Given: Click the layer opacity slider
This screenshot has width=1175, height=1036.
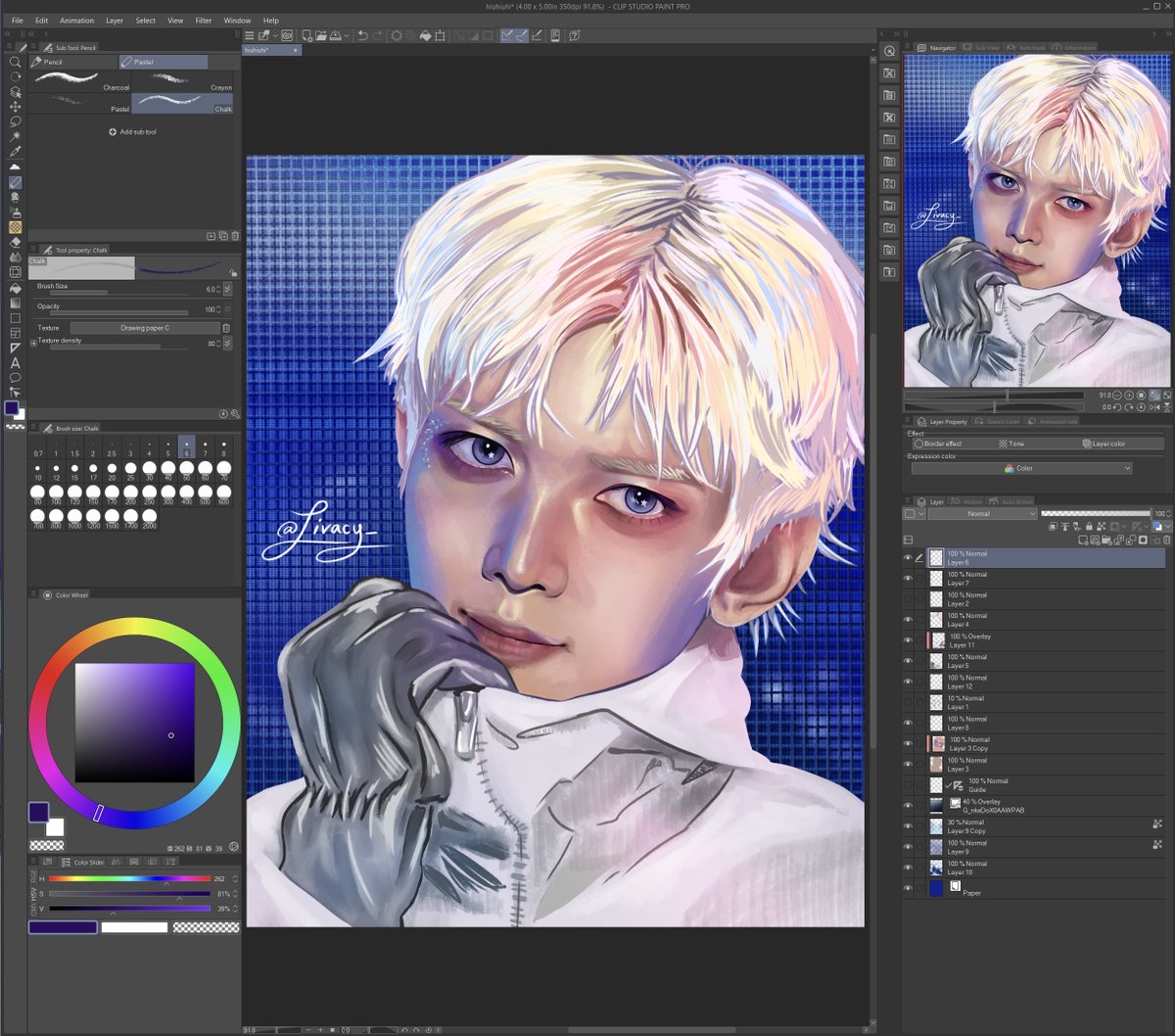Looking at the screenshot, I should [1094, 513].
